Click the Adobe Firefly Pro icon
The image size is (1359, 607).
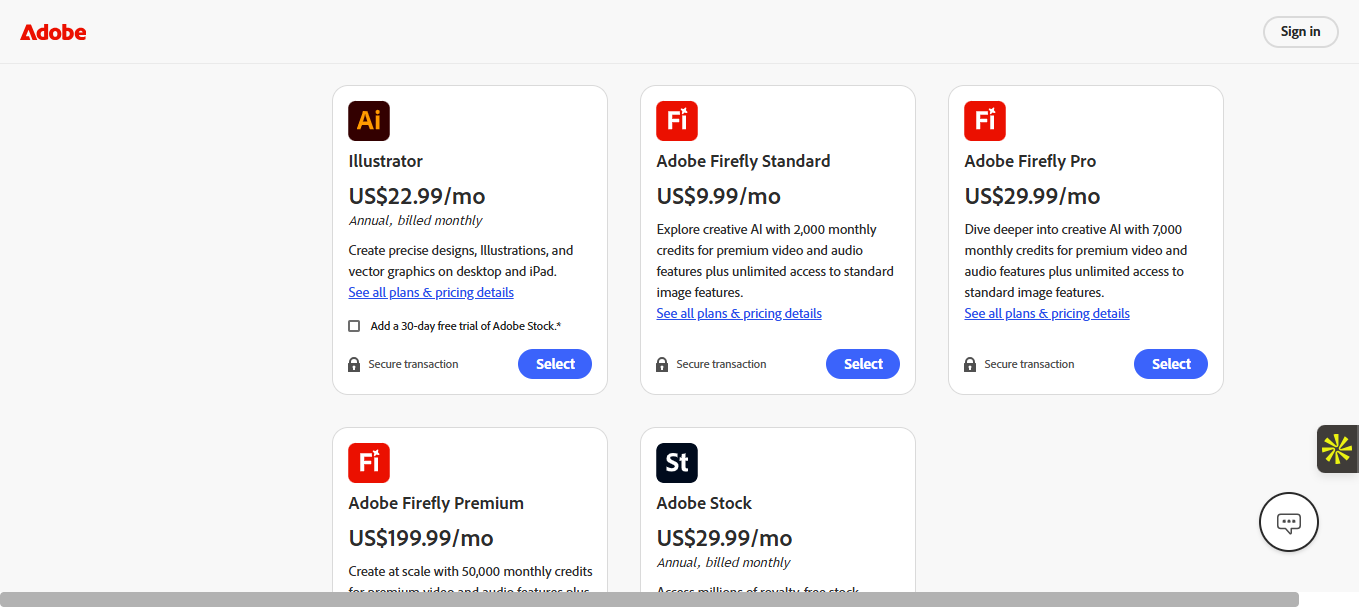[x=985, y=121]
